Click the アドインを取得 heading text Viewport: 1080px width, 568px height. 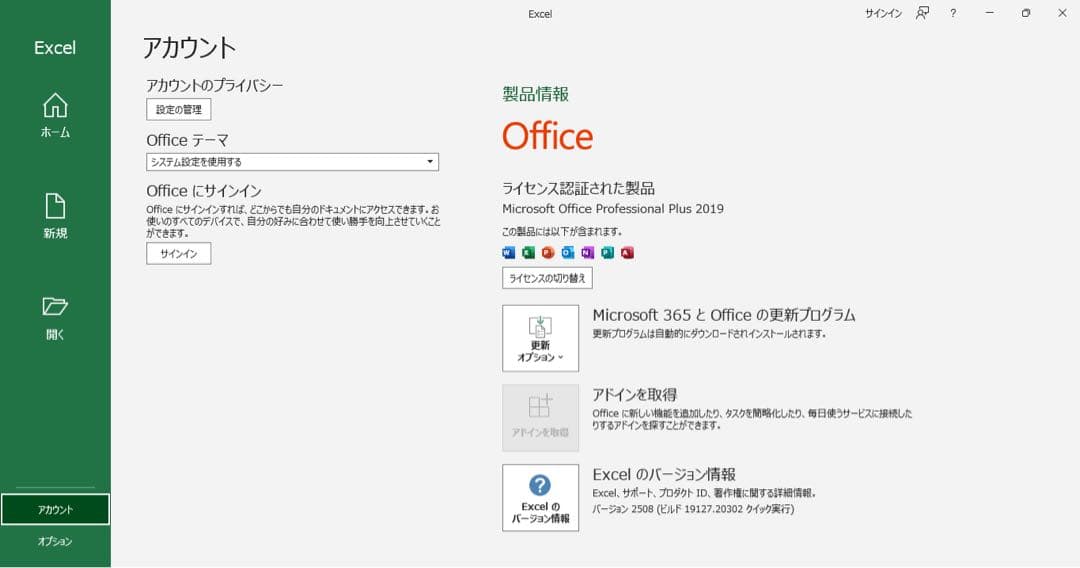pyautogui.click(x=634, y=395)
